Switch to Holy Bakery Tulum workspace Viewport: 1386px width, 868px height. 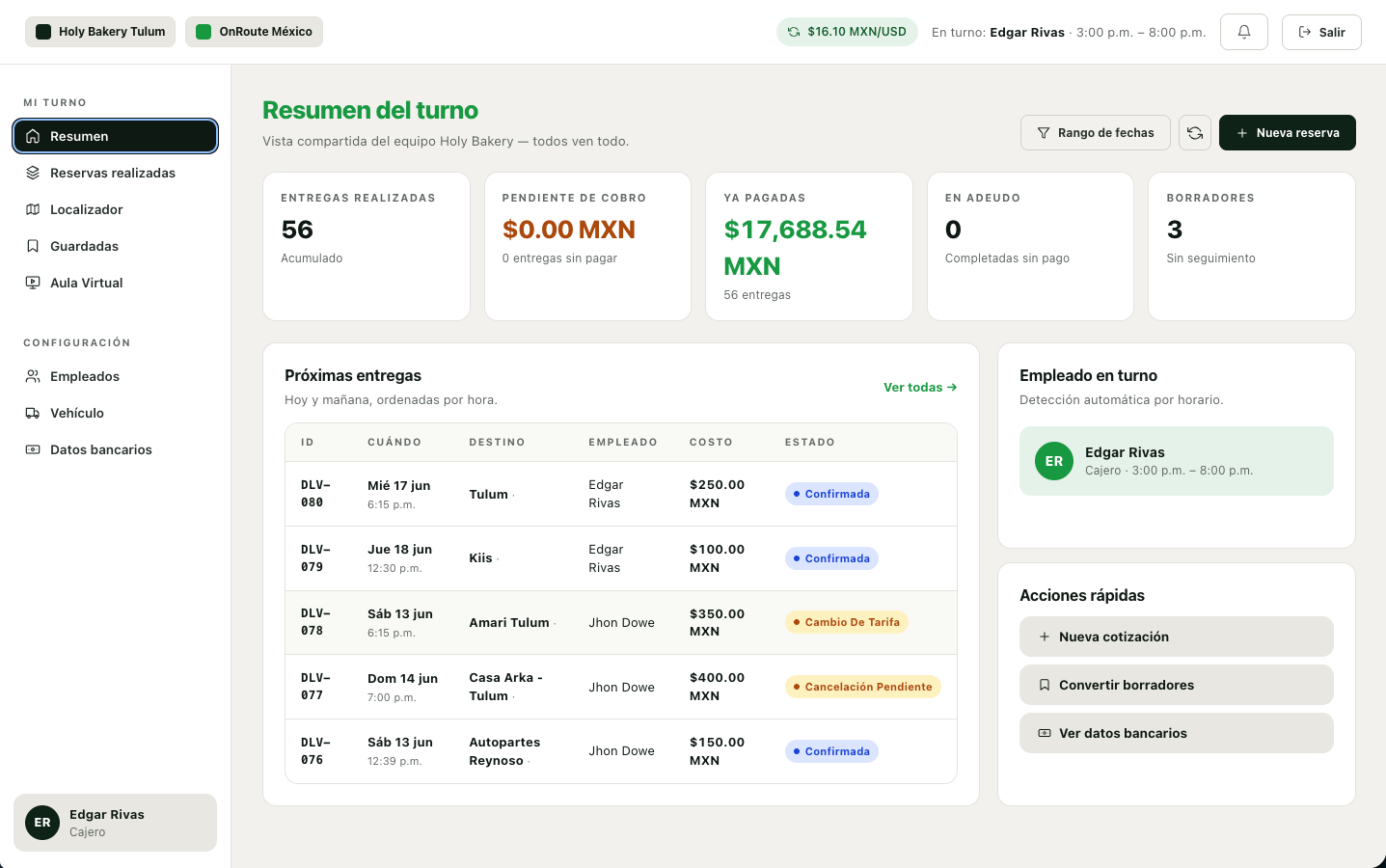coord(100,32)
